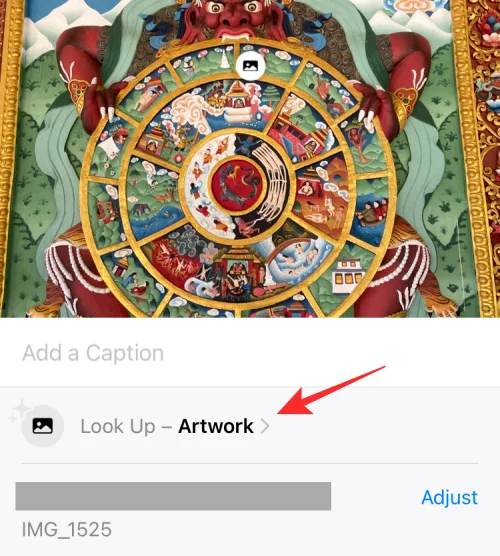Expand the chevron after Artwork
Image resolution: width=500 pixels, height=556 pixels.
click(x=265, y=426)
